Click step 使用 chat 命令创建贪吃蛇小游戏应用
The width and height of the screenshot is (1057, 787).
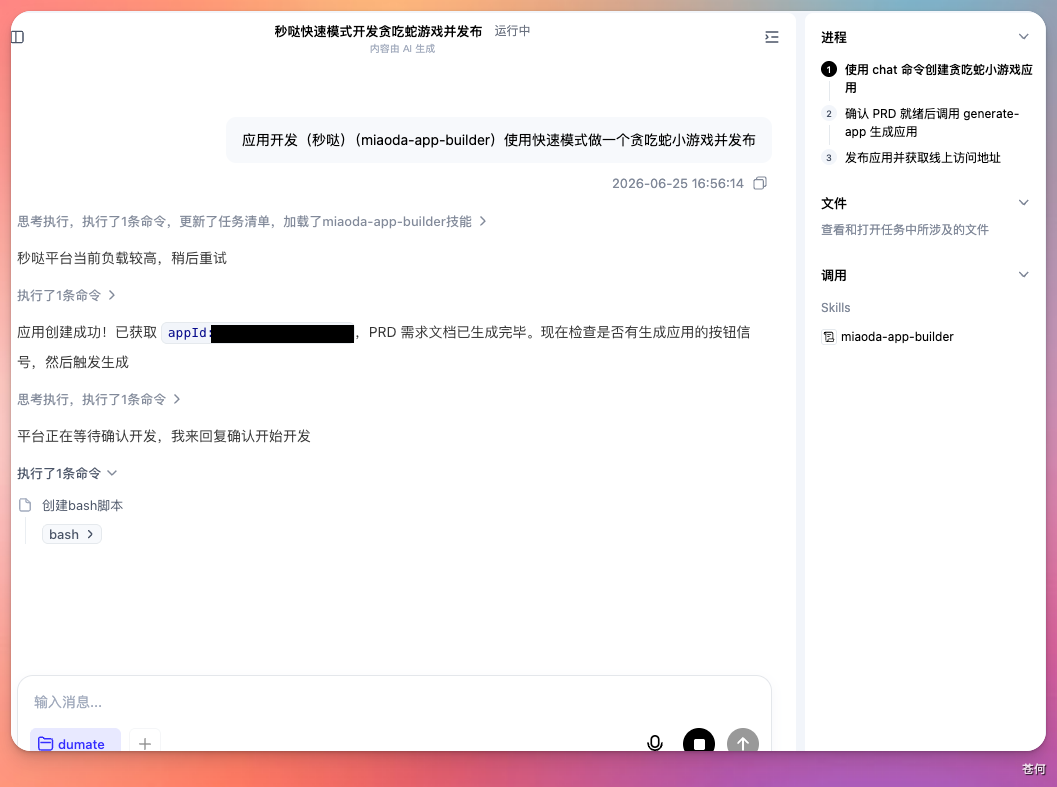click(938, 78)
